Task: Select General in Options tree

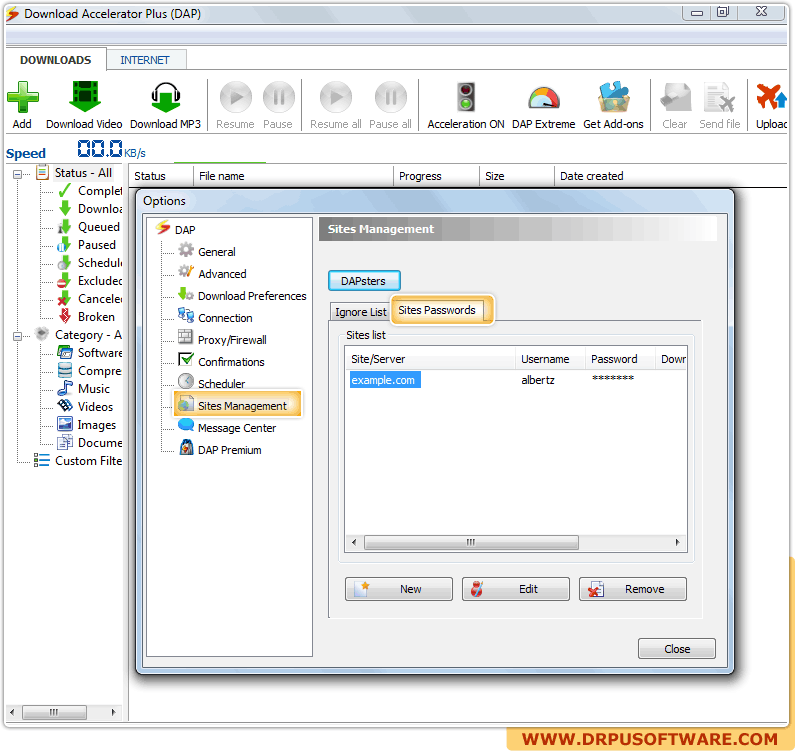Action: [207, 252]
